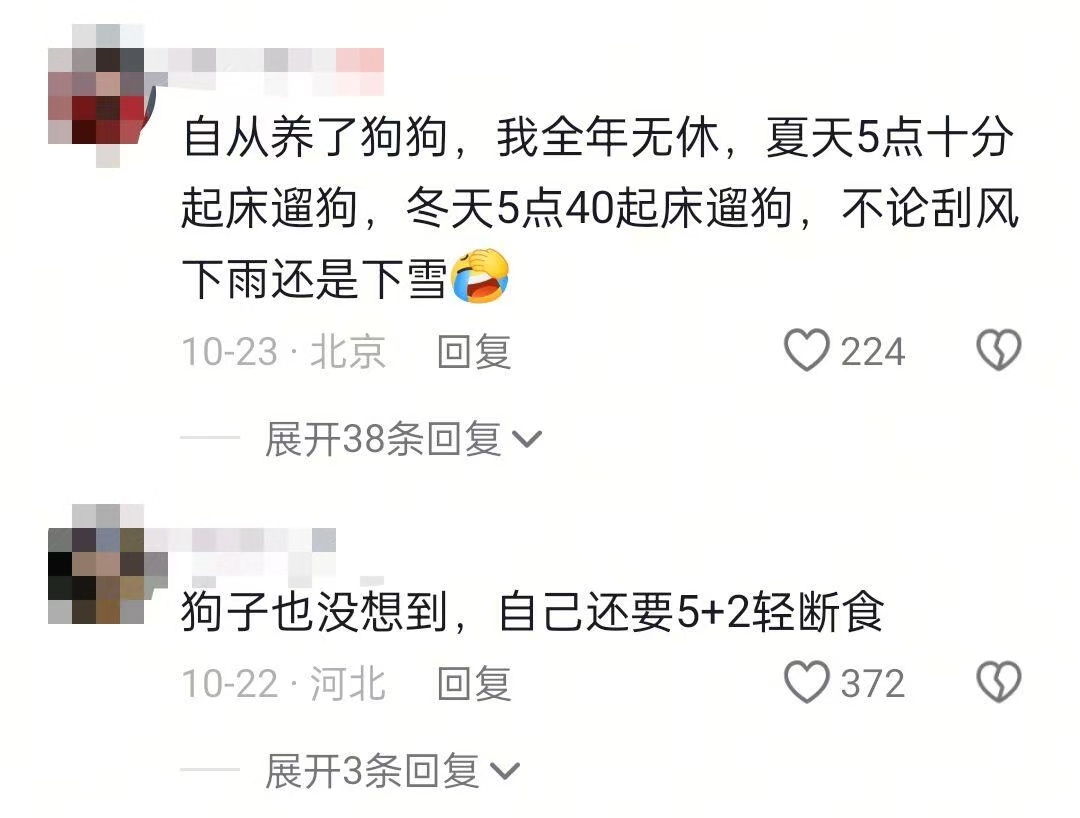Open second commenter's pixelated avatar

tap(96, 565)
